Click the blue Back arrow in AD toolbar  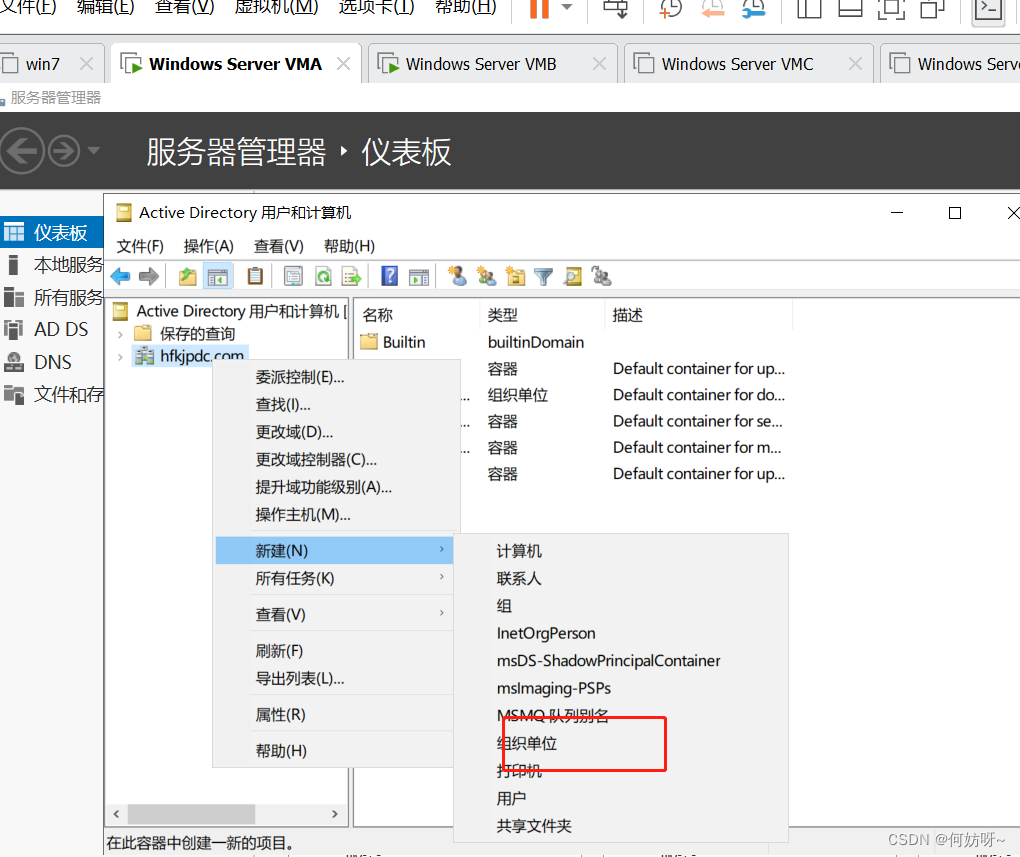tap(121, 277)
